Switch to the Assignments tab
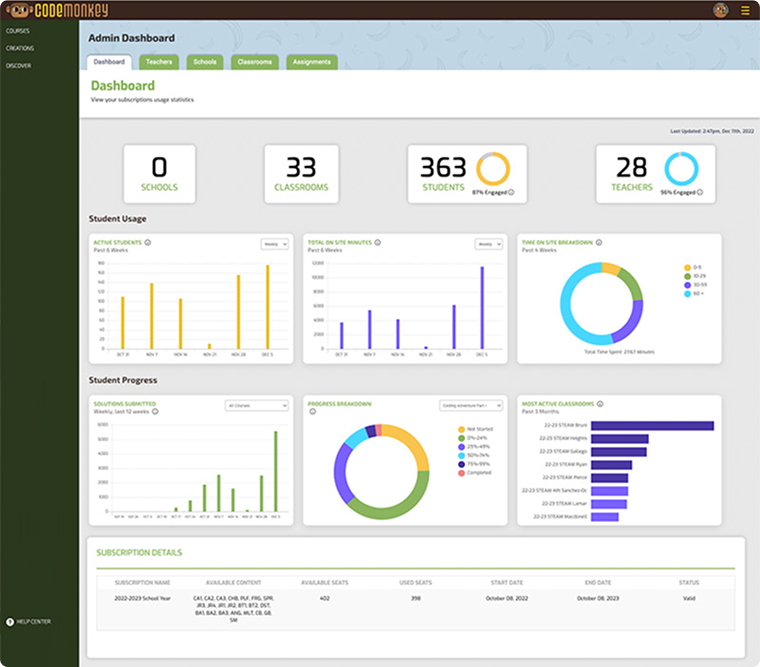Screen dimensions: 760x667 coord(311,62)
